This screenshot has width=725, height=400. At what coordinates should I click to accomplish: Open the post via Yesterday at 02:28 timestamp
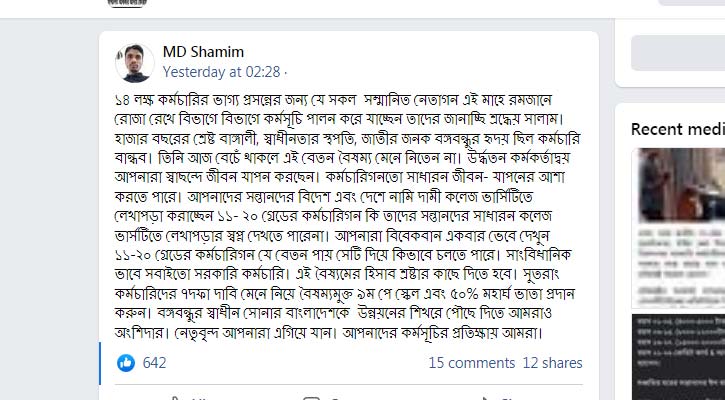click(x=222, y=73)
